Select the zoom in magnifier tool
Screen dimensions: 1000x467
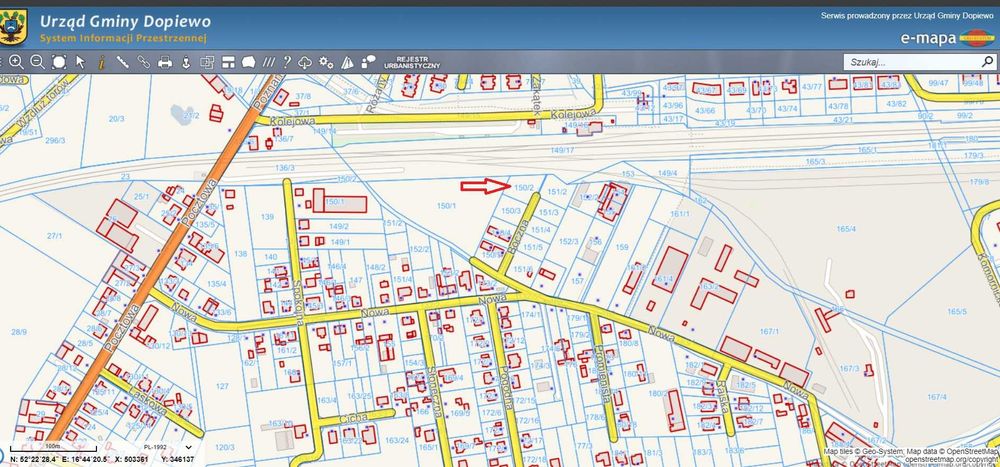click(17, 62)
